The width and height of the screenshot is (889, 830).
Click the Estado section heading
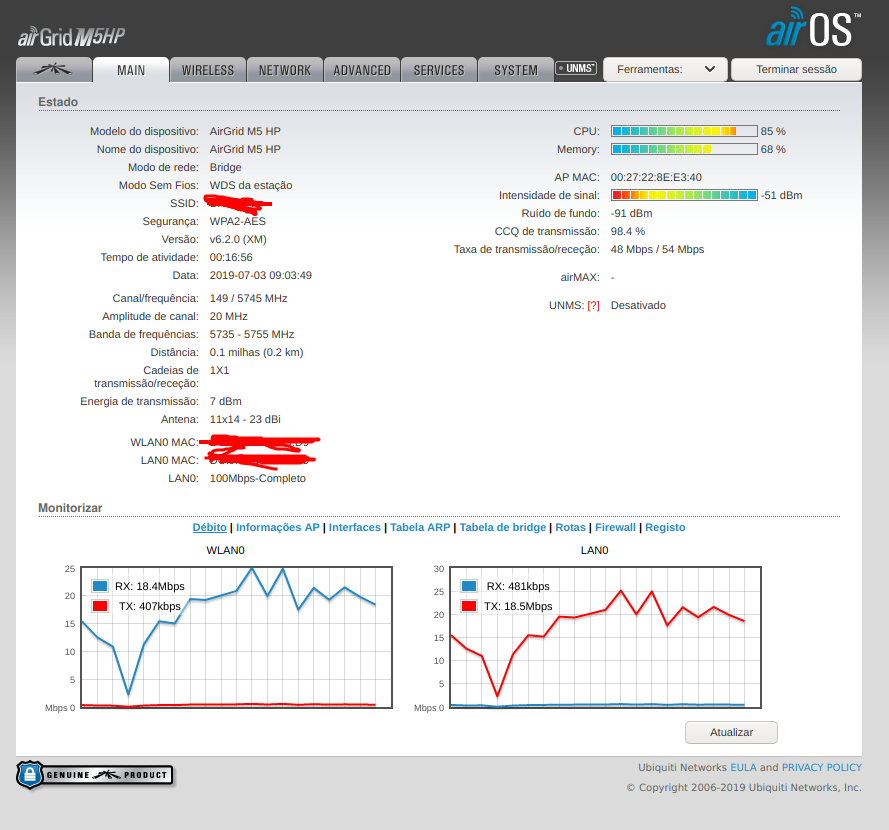tap(58, 102)
